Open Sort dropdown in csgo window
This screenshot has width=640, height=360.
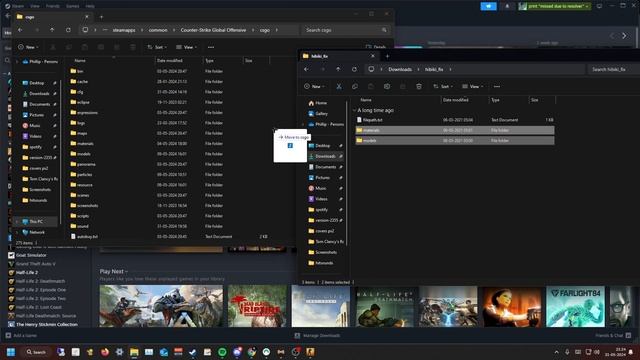click(x=157, y=47)
